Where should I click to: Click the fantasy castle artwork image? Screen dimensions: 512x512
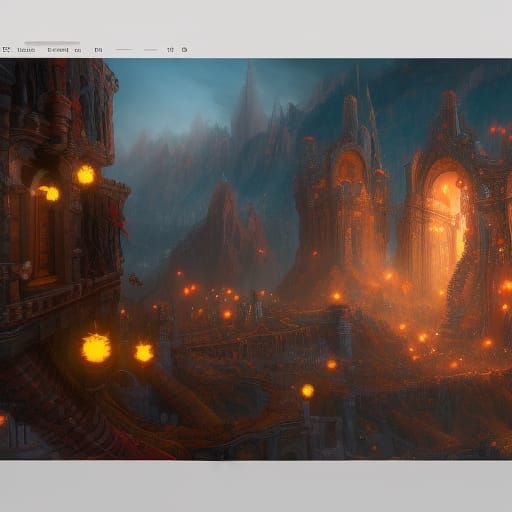256,259
